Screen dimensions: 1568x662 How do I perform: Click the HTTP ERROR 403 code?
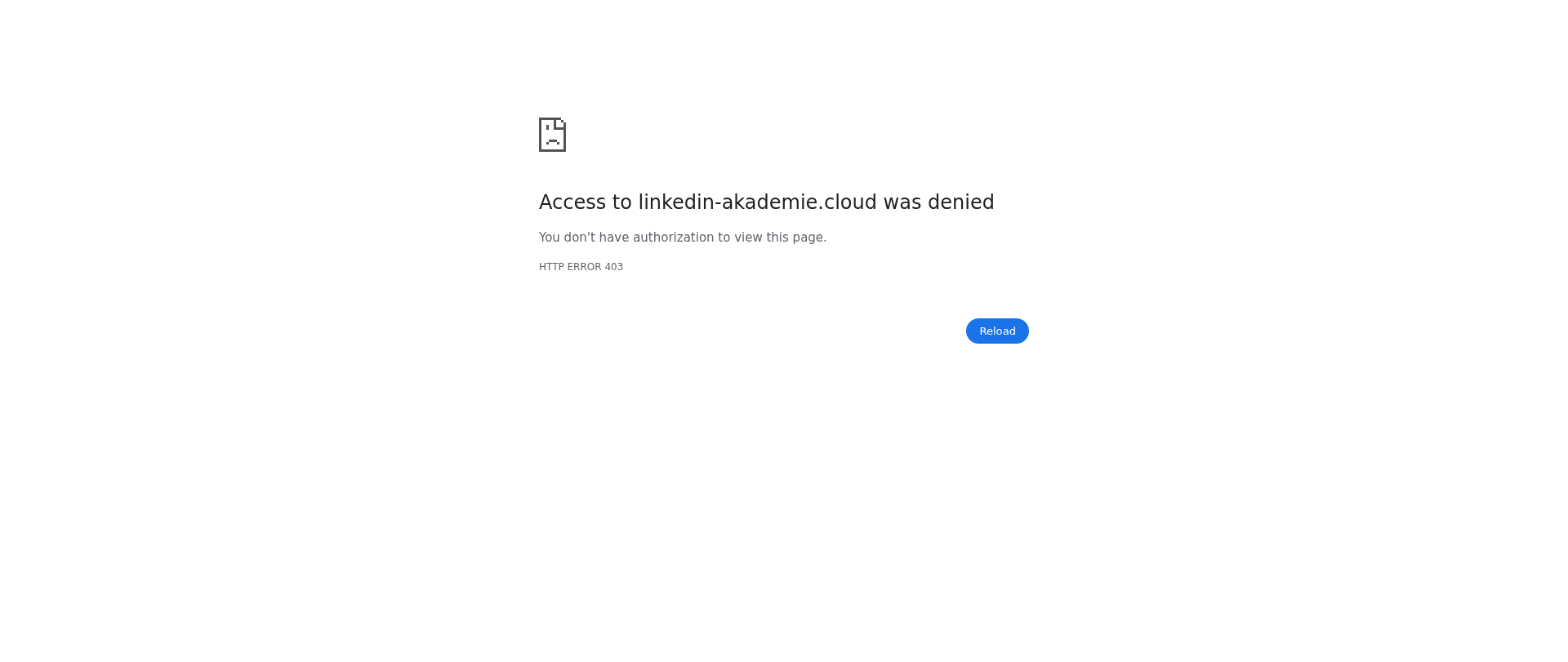(581, 267)
